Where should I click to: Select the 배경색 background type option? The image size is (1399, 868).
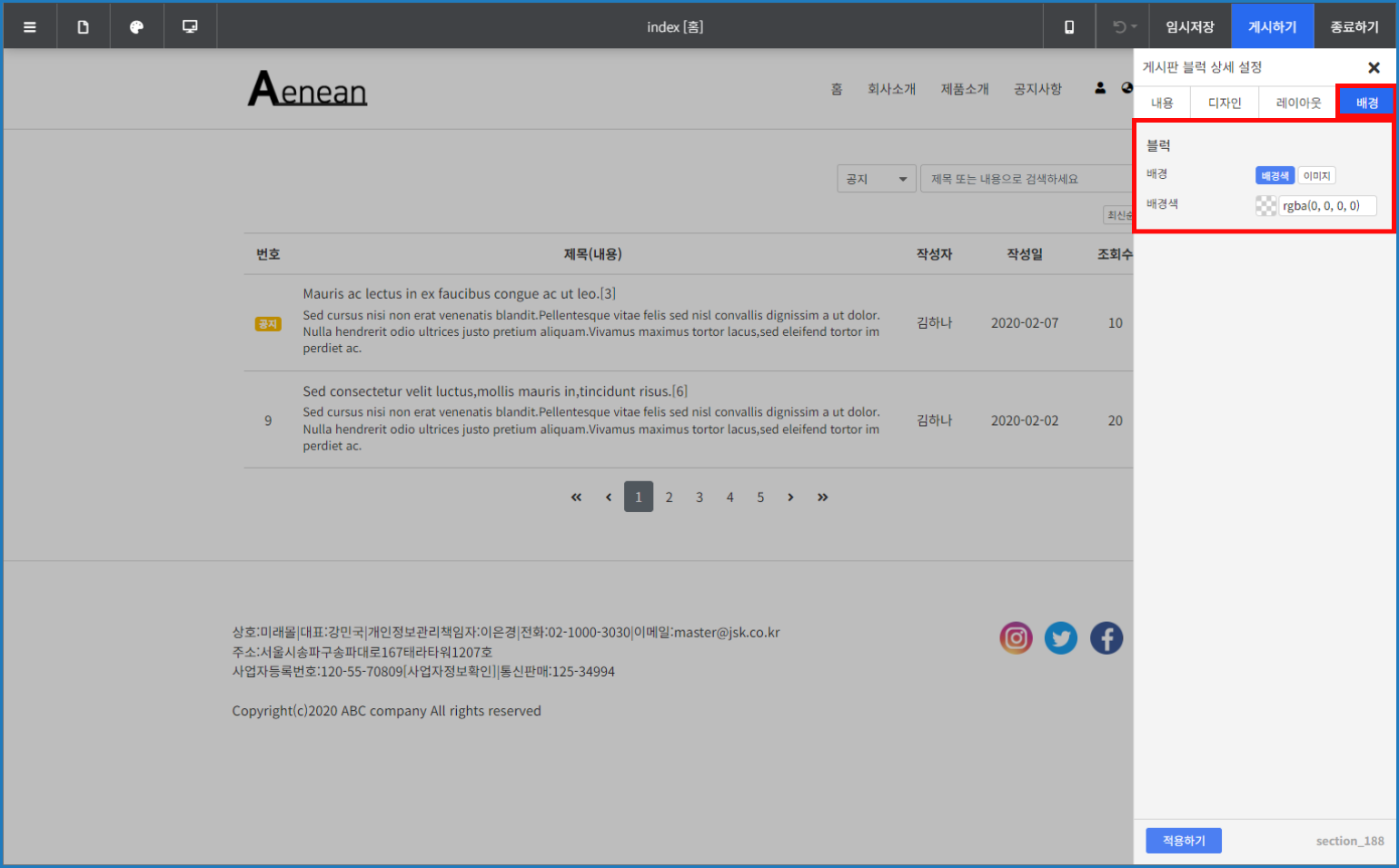click(1274, 176)
